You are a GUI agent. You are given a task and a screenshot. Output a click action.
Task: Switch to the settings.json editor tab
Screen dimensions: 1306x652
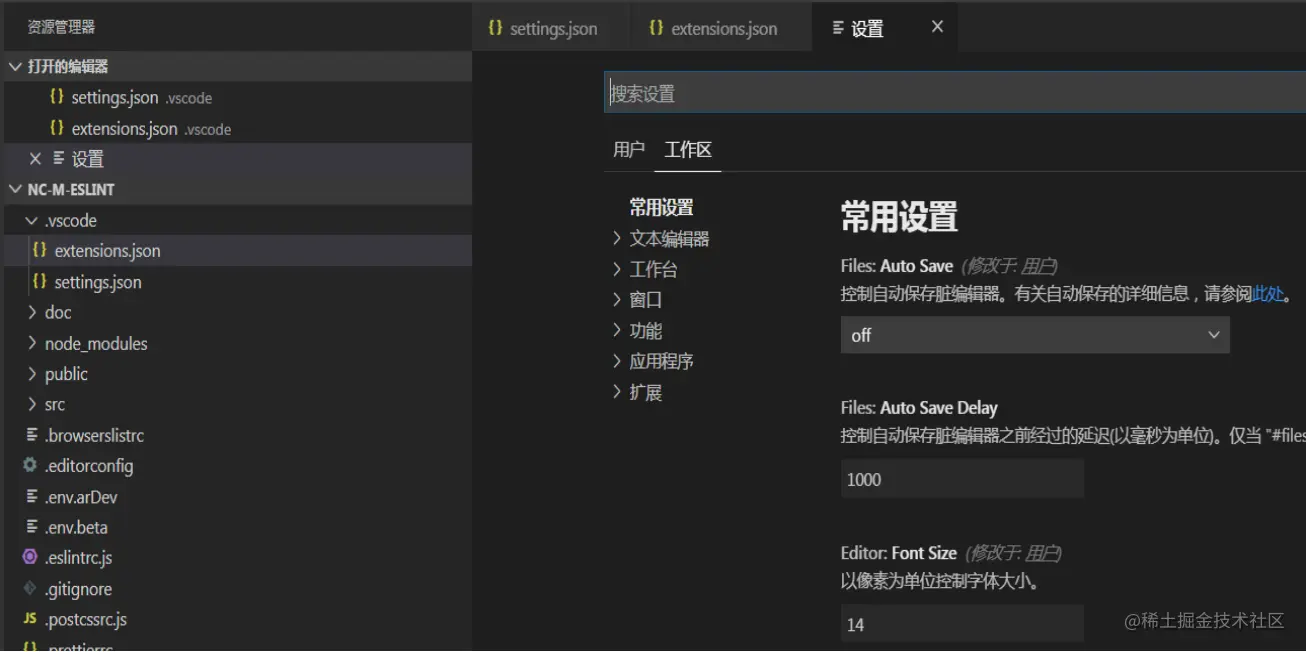coord(551,28)
